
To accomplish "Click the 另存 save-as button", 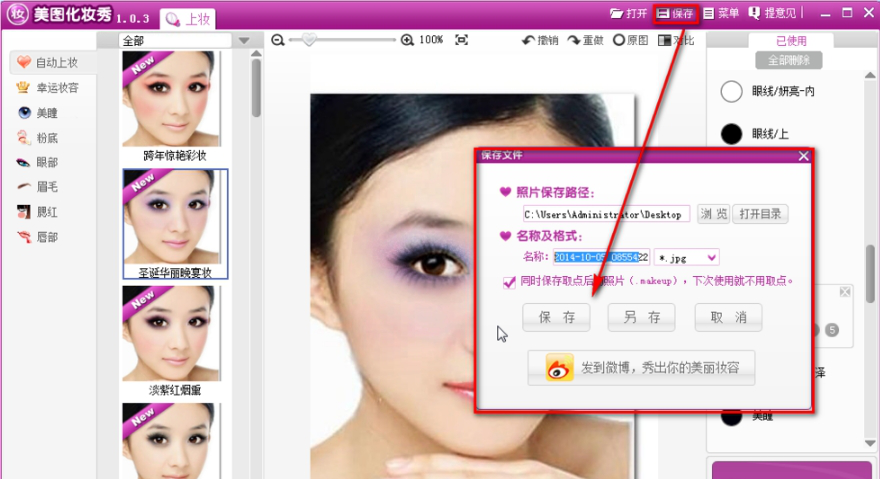I will (641, 318).
